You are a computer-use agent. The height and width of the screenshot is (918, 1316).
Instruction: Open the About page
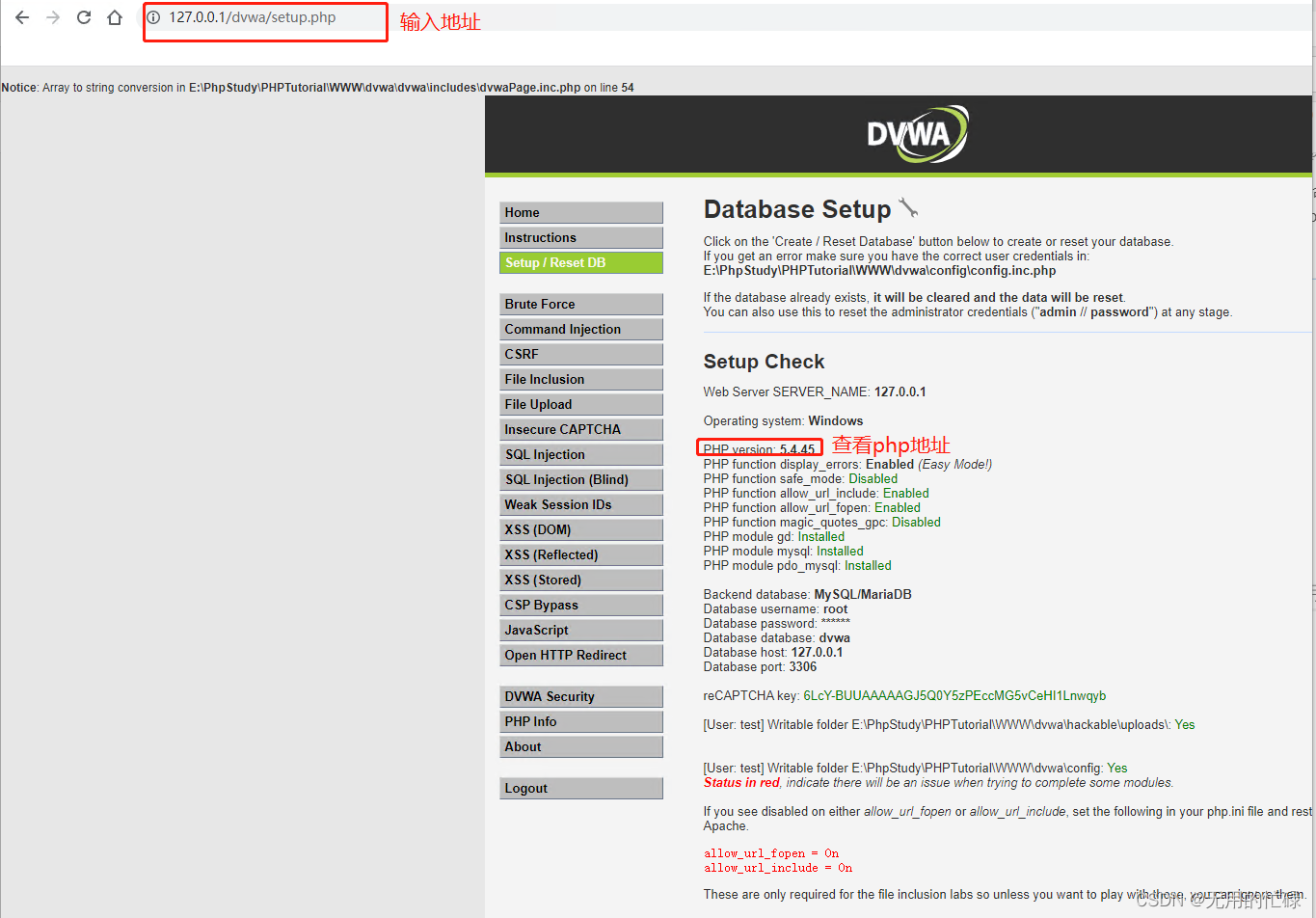point(581,746)
